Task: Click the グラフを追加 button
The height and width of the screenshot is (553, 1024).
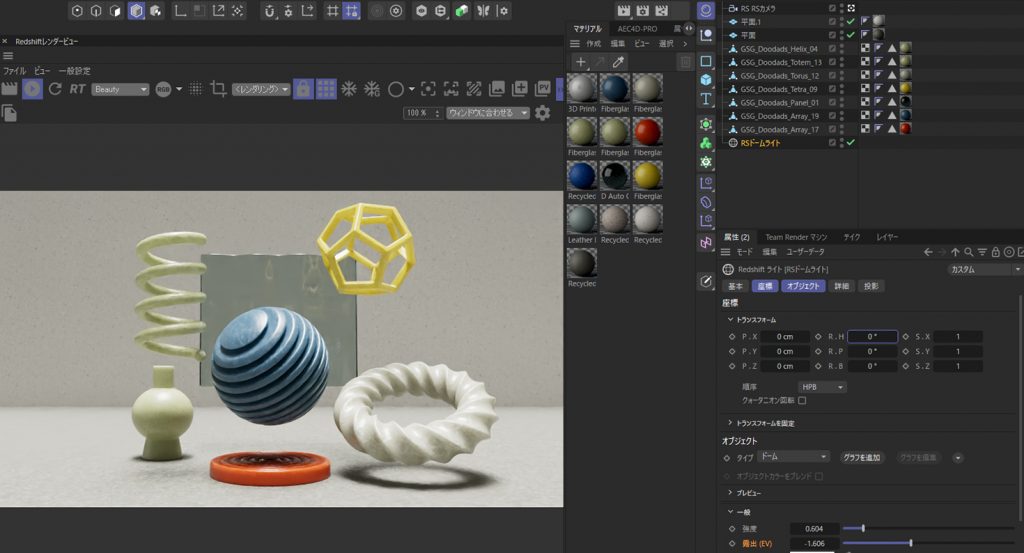Action: [861, 457]
